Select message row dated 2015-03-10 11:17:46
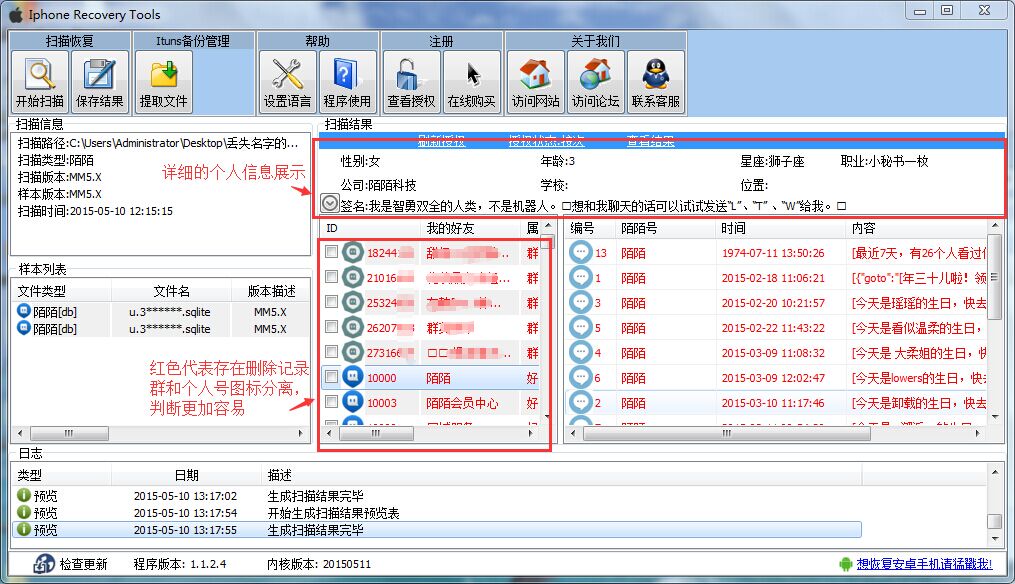This screenshot has width=1015, height=584. click(x=777, y=403)
